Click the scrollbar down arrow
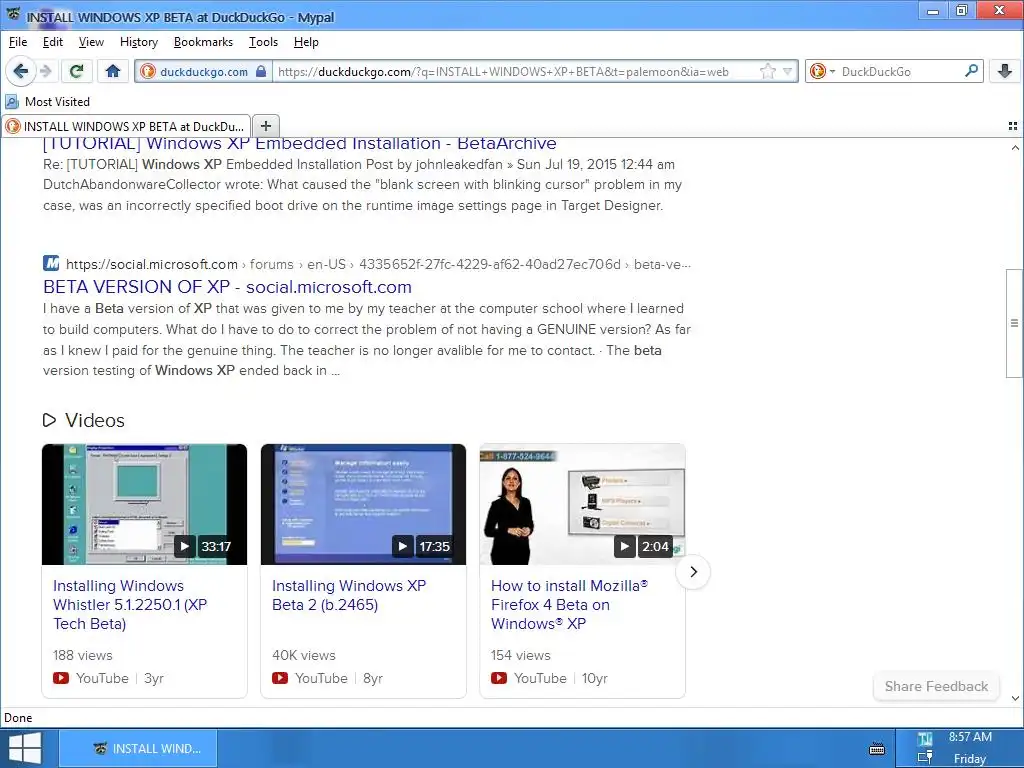This screenshot has width=1024, height=768. coord(1015,698)
